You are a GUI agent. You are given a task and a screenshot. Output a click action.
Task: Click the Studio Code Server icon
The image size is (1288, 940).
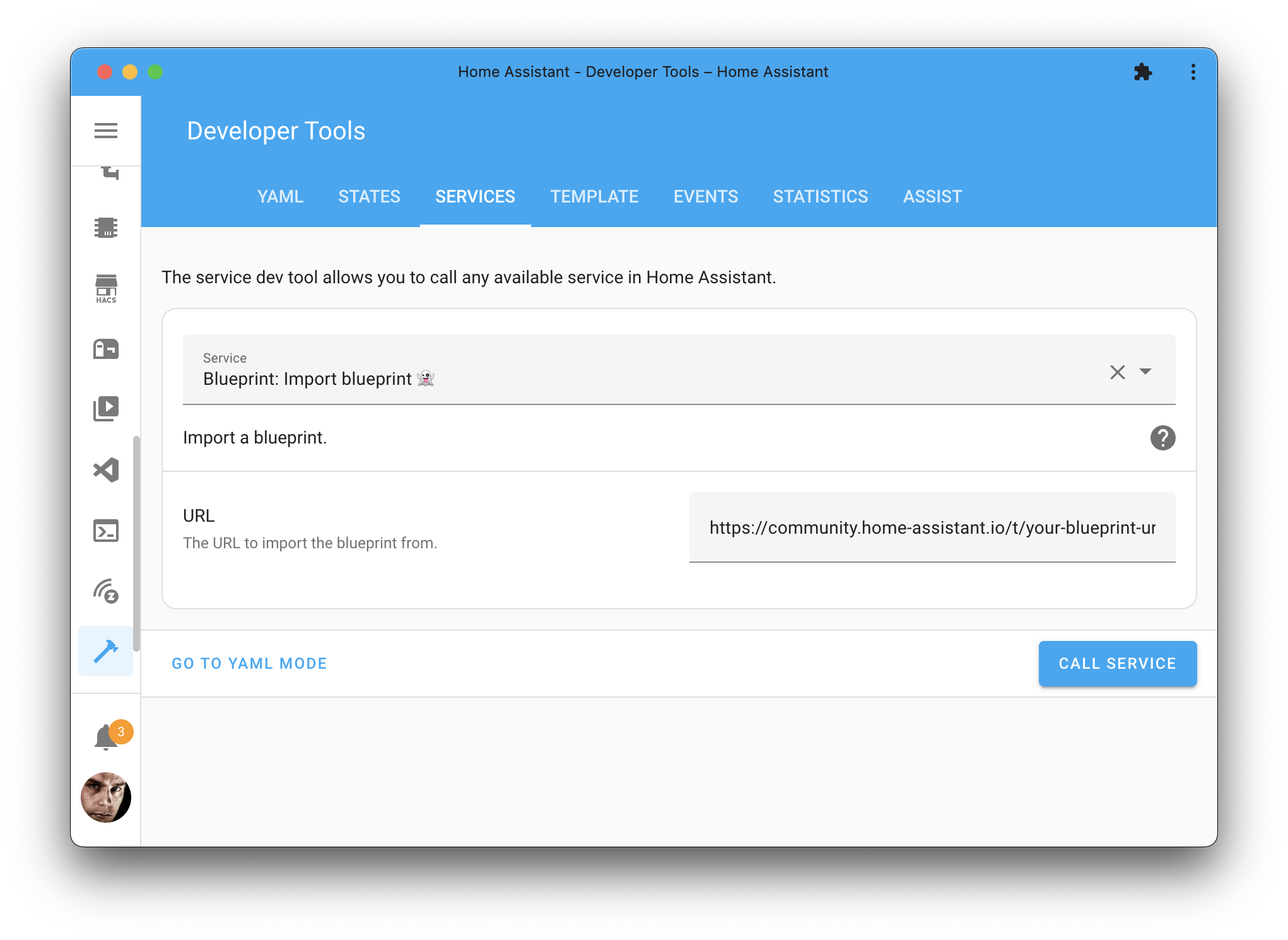pos(107,470)
